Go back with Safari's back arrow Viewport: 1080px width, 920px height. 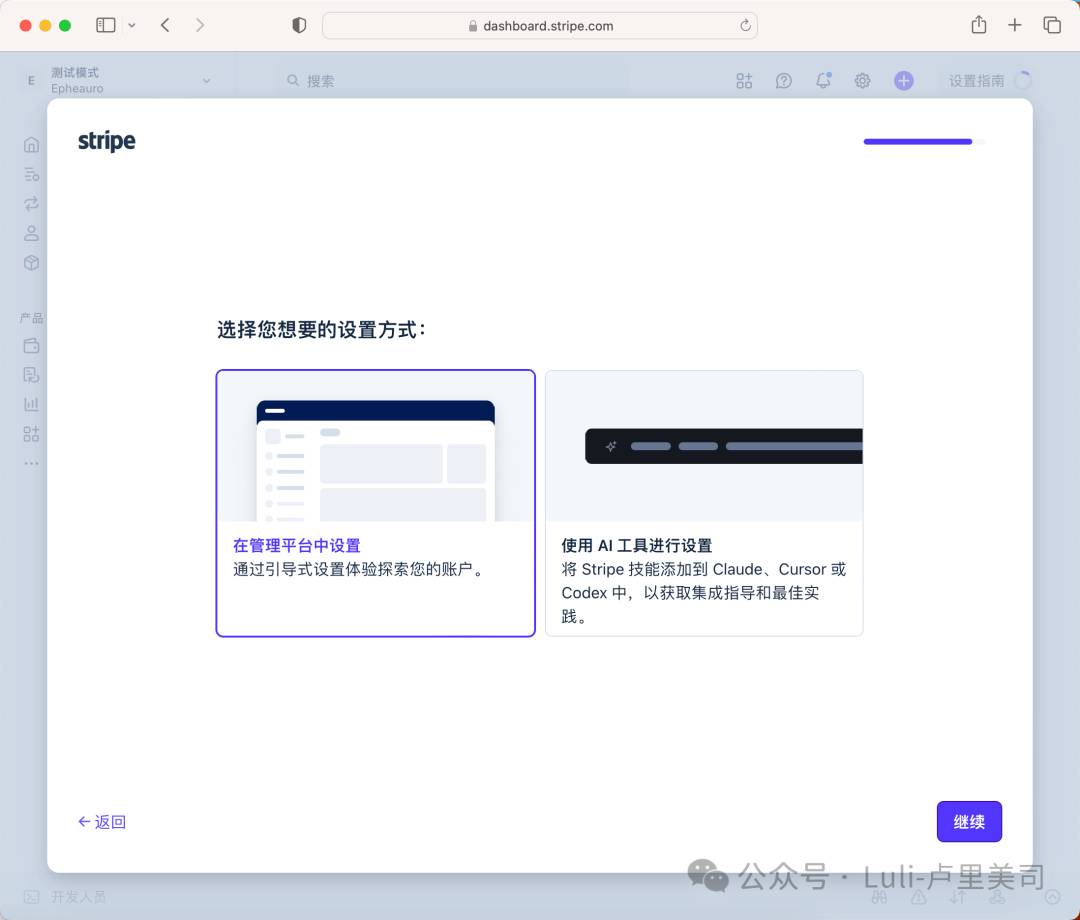pos(165,25)
